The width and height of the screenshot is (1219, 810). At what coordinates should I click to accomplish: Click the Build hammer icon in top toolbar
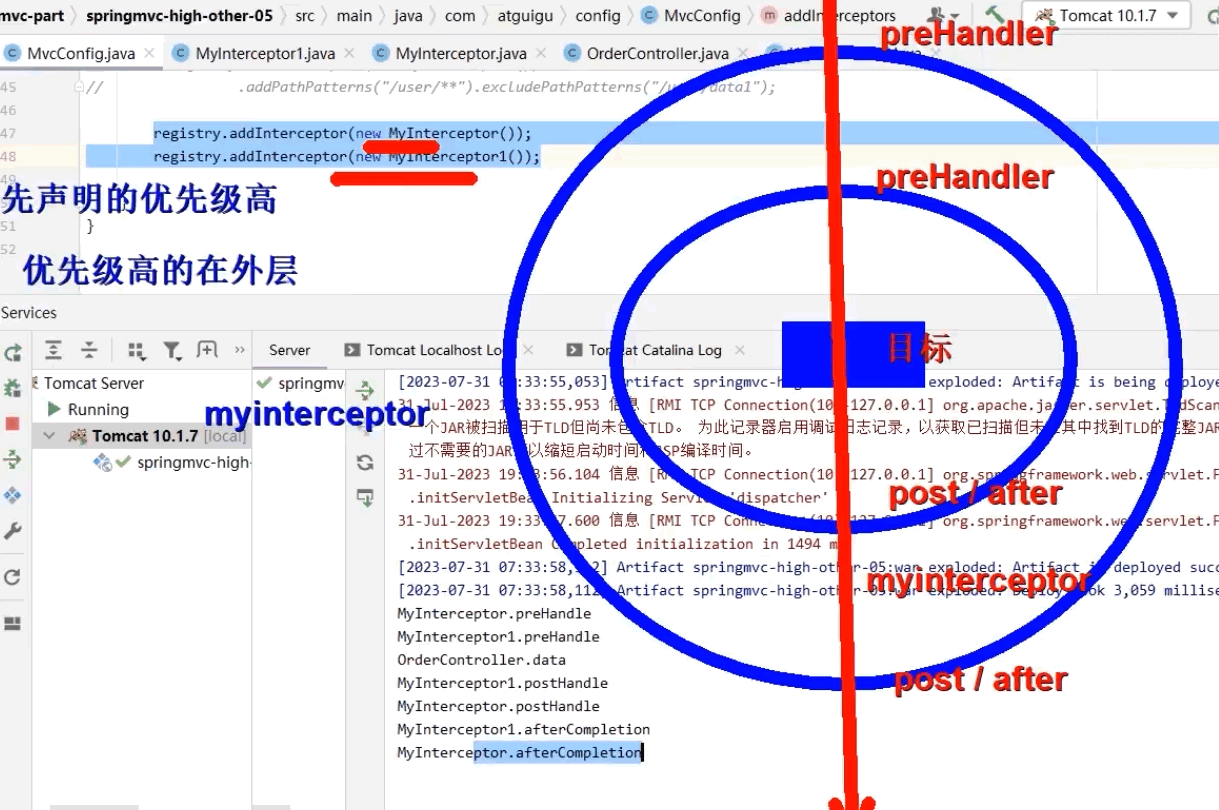tap(995, 15)
